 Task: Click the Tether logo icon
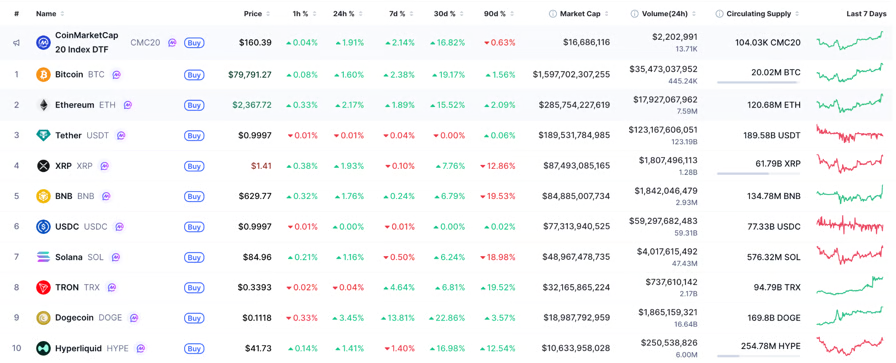(43, 135)
